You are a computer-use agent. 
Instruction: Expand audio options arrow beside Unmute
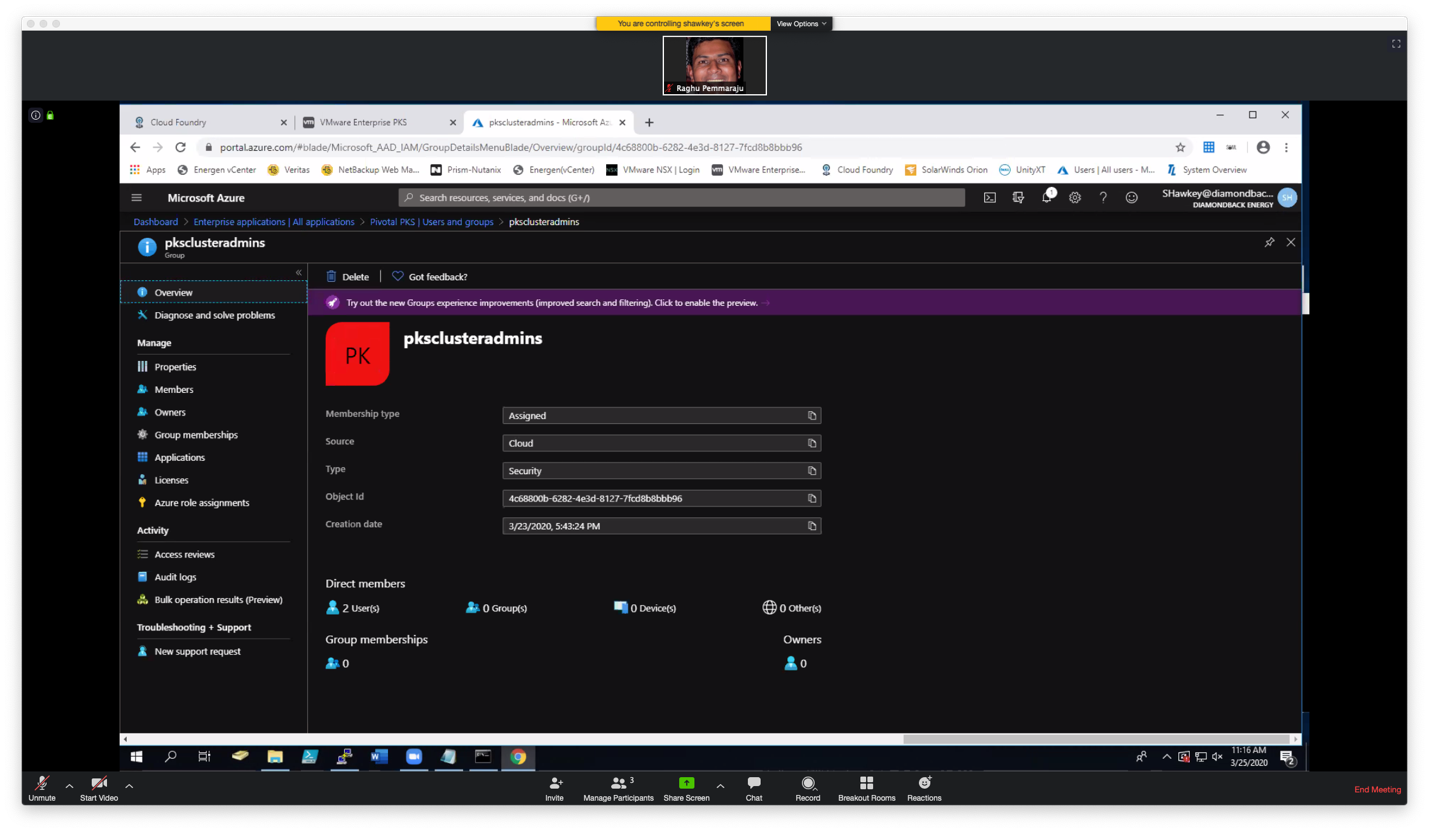click(x=69, y=786)
